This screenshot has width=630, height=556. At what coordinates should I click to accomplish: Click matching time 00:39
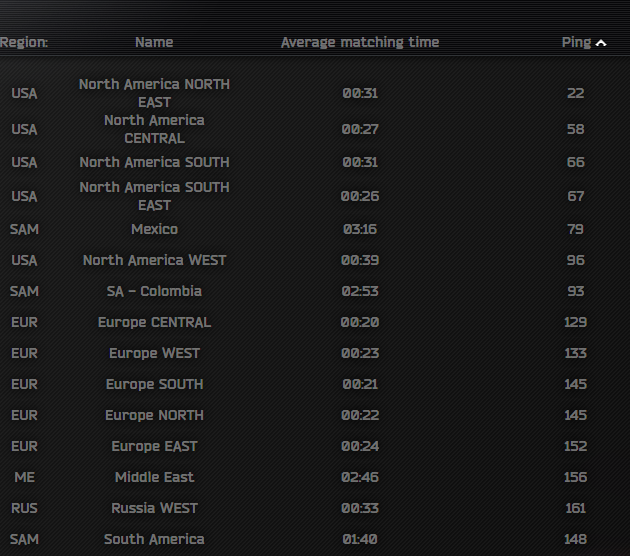[360, 260]
